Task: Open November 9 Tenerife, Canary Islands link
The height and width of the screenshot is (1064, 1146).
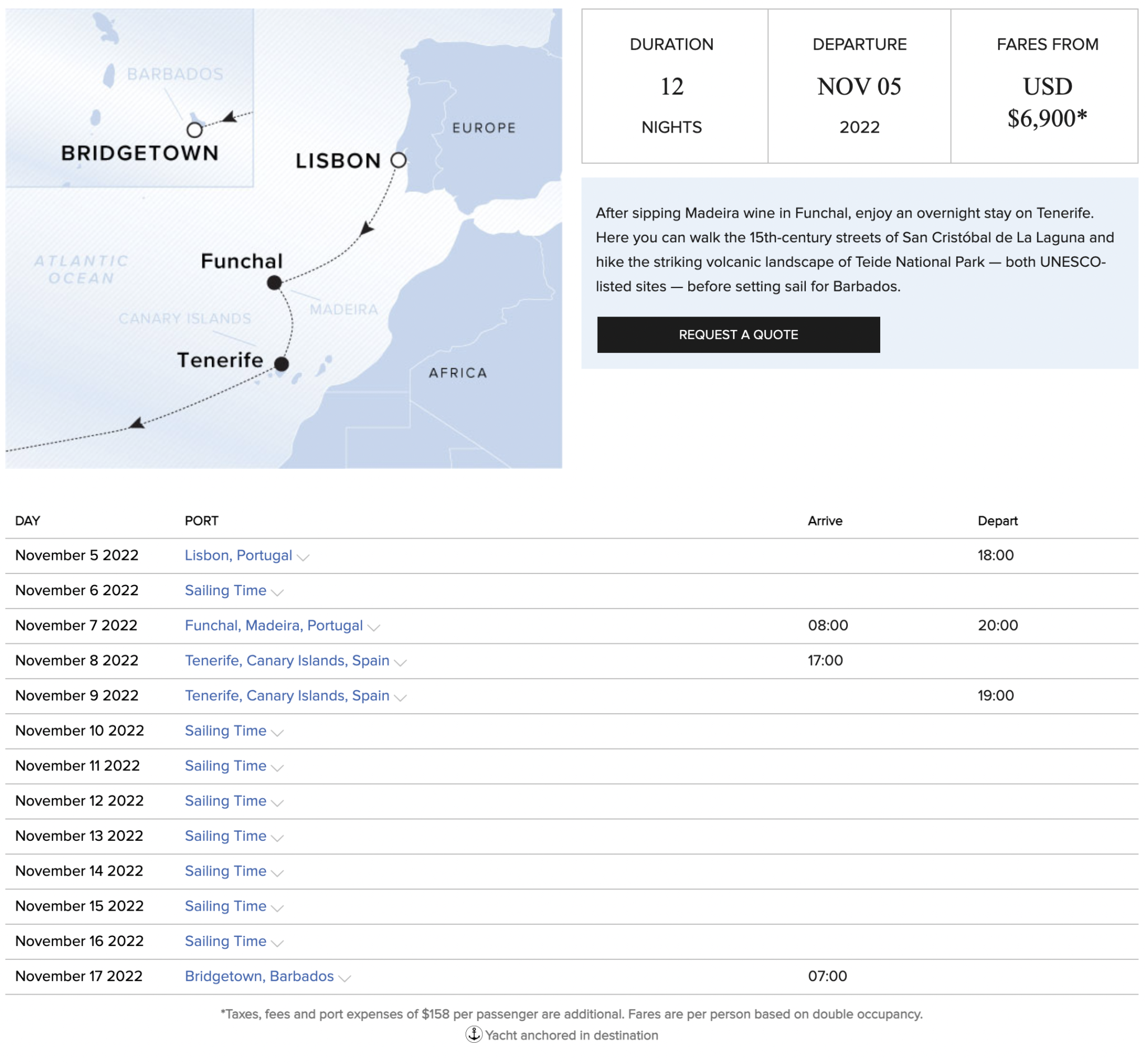Action: 287,695
